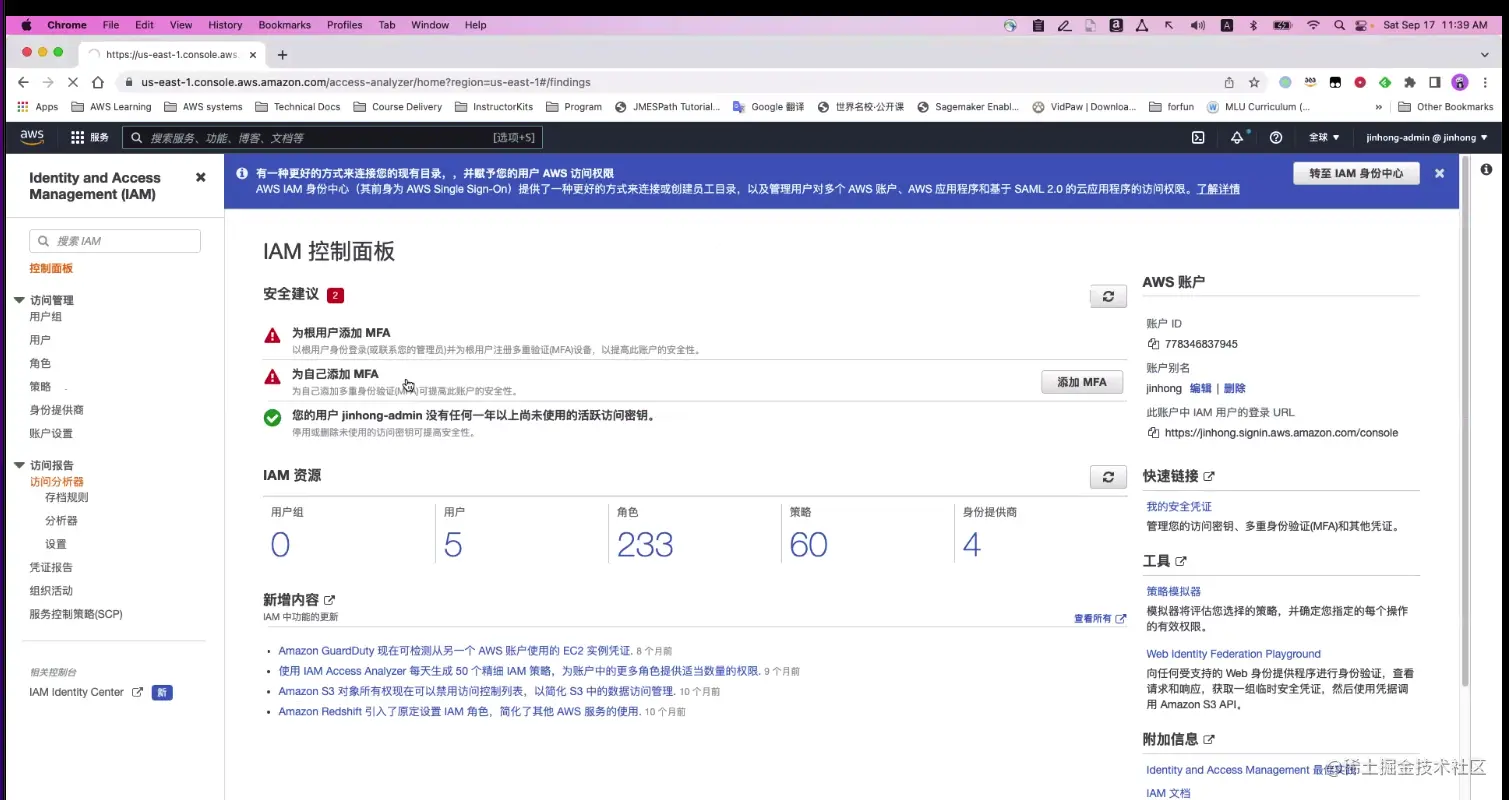Click the page vertical scrollbar
Image resolution: width=1509 pixels, height=800 pixels.
tap(1466, 420)
